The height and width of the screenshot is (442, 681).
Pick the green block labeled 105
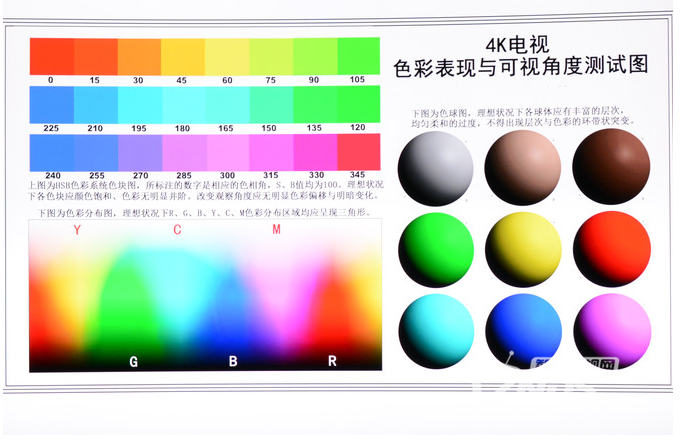coord(358,56)
